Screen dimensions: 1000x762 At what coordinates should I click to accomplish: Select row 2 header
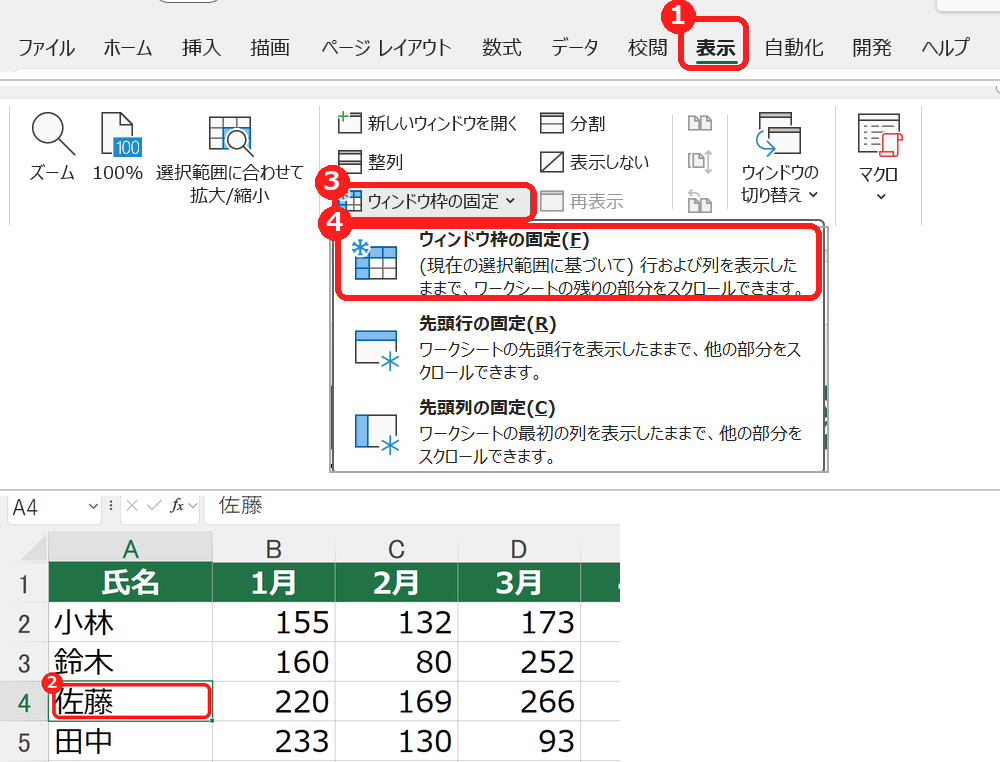pos(24,623)
